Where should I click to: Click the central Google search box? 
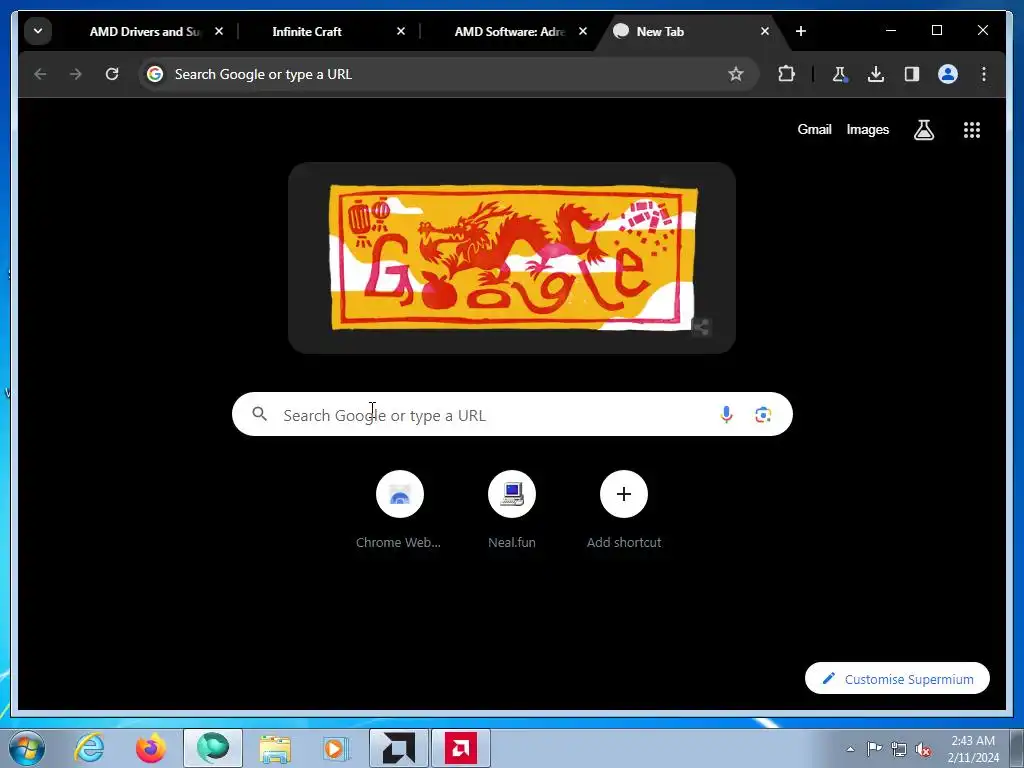512,415
